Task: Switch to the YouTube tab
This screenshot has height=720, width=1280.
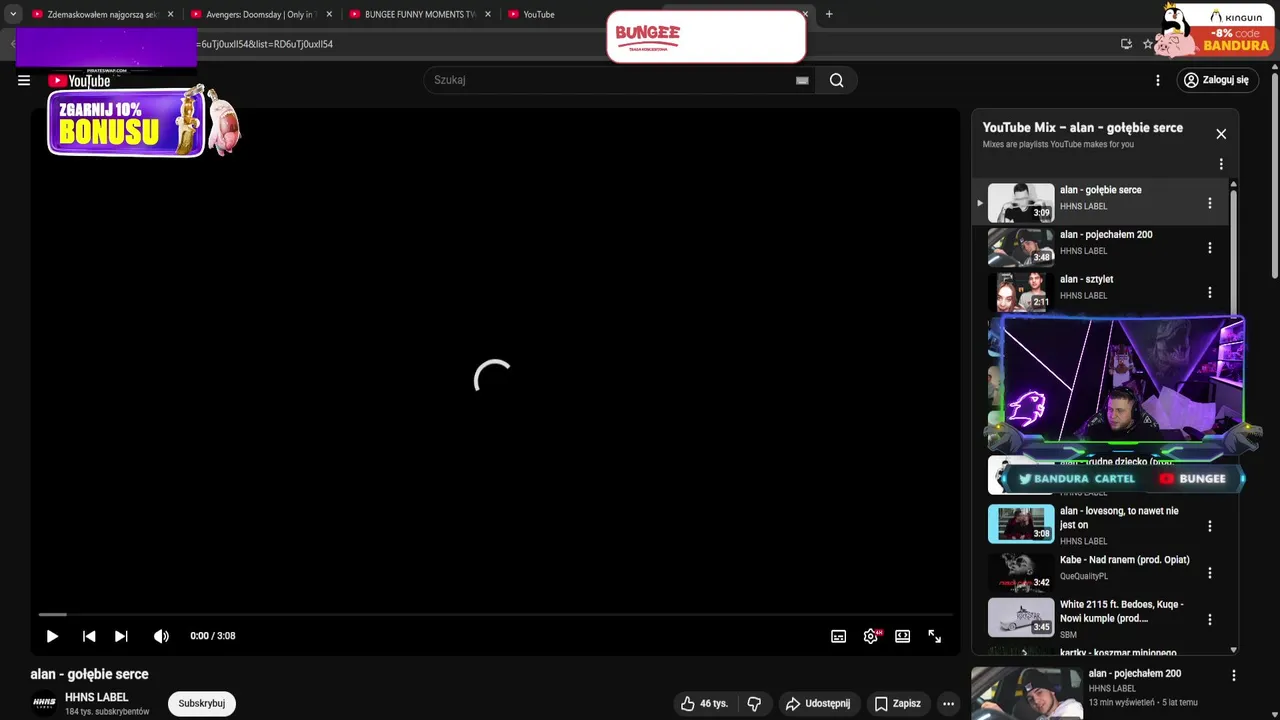Action: 540,14
